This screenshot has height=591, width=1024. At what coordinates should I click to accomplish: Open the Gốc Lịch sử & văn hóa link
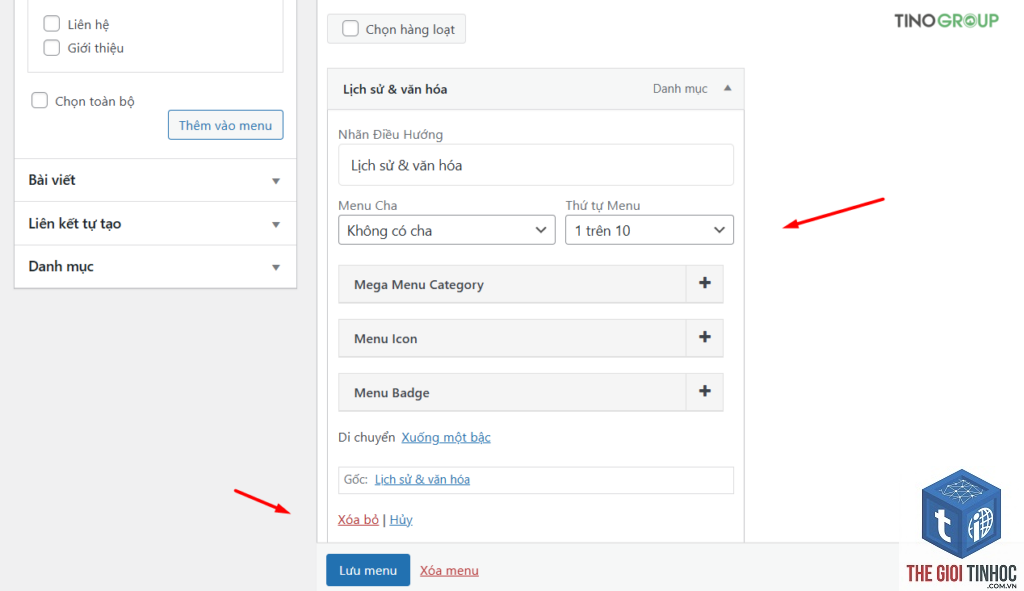tap(423, 479)
